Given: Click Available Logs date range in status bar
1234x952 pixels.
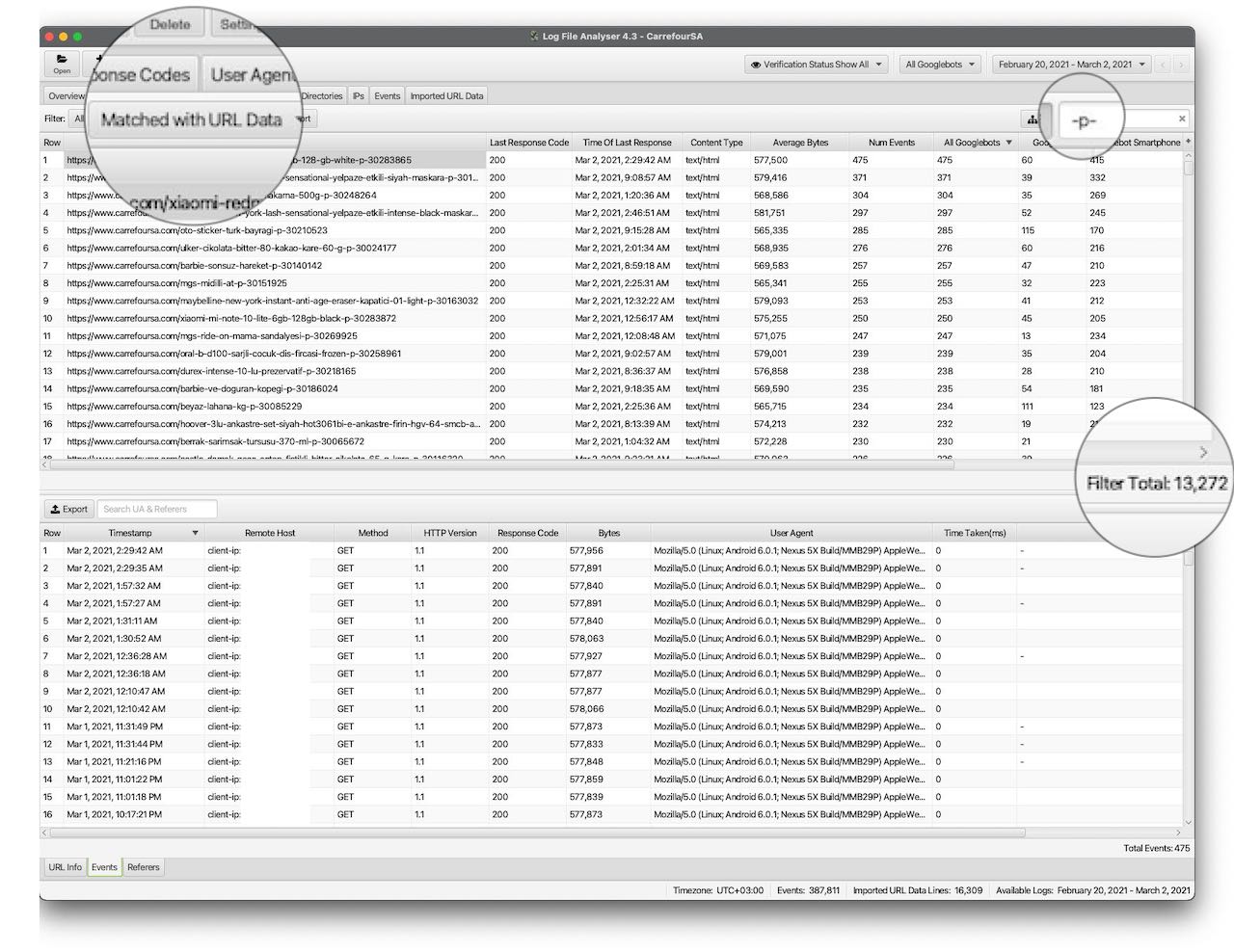Looking at the screenshot, I should click(1093, 890).
